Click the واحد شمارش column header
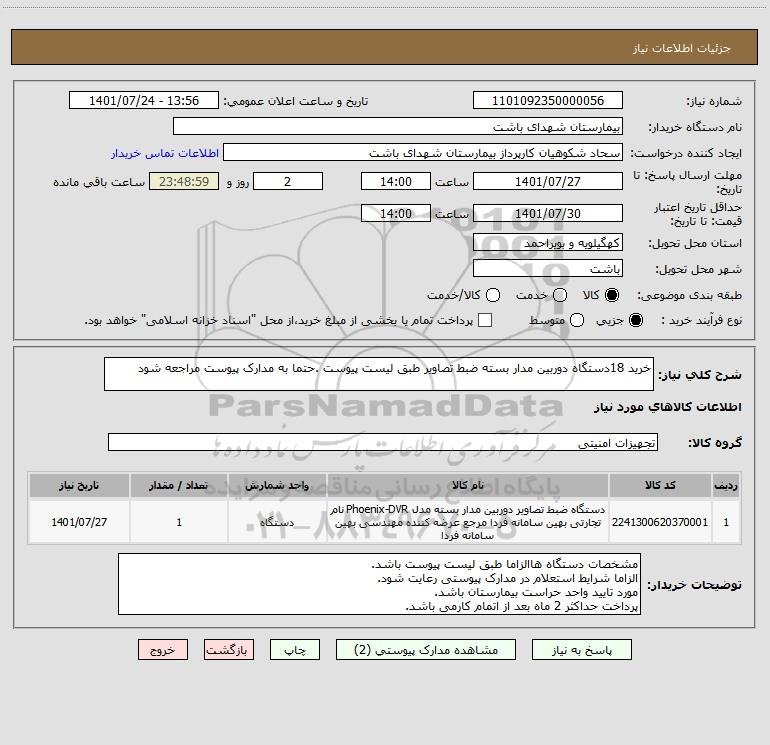Screen dimensions: 770x745 click(277, 485)
